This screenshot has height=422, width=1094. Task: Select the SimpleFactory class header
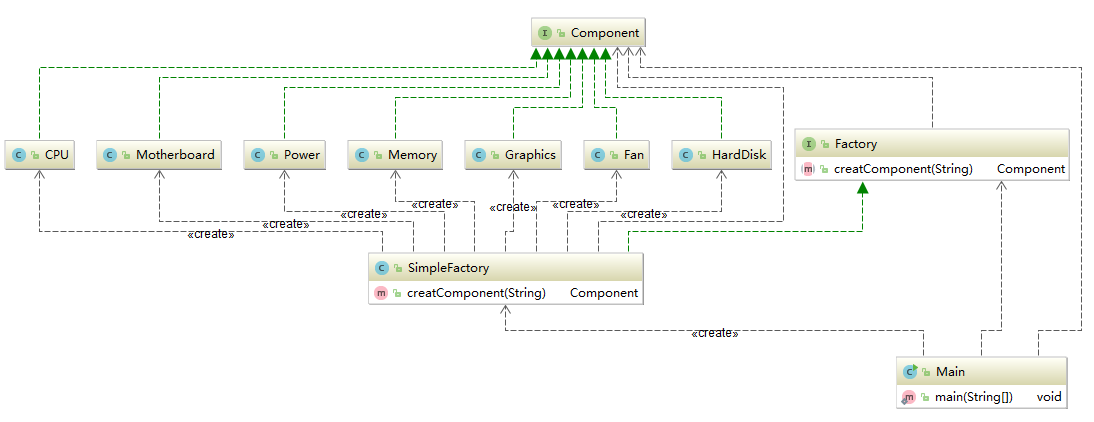pyautogui.click(x=505, y=268)
